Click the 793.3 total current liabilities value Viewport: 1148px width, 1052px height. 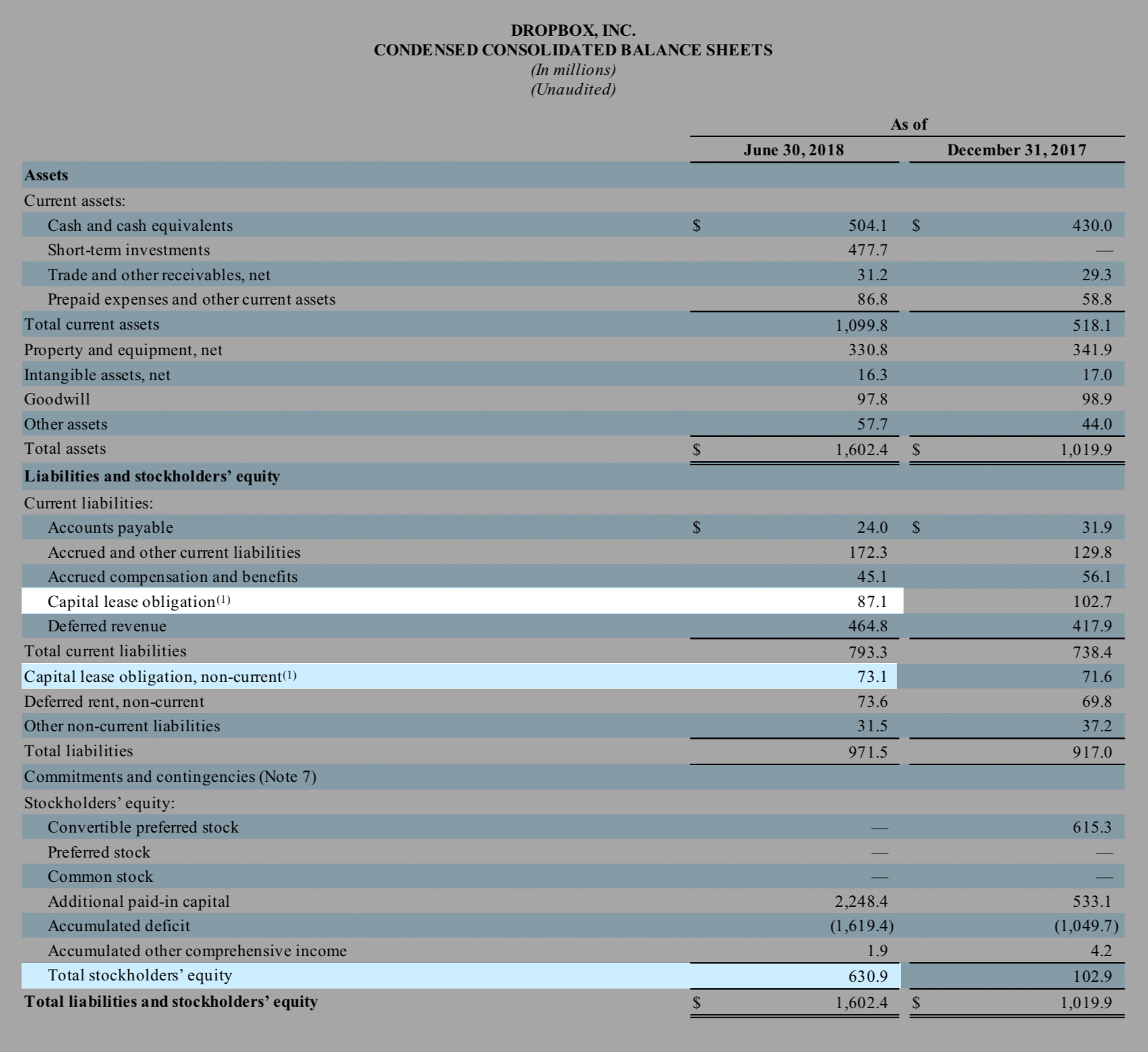(x=868, y=652)
